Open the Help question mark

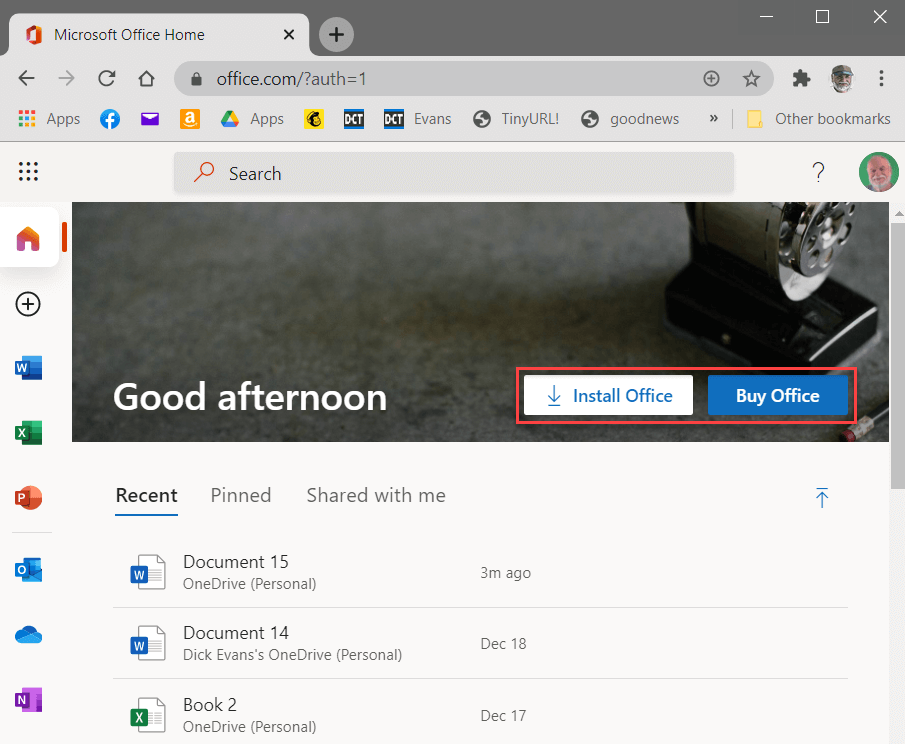(x=818, y=172)
